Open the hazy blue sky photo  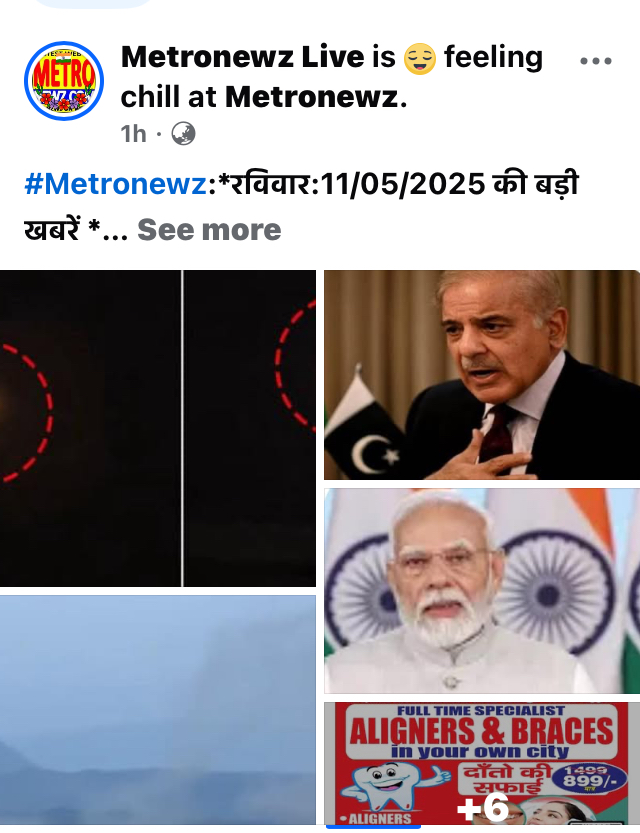158,710
